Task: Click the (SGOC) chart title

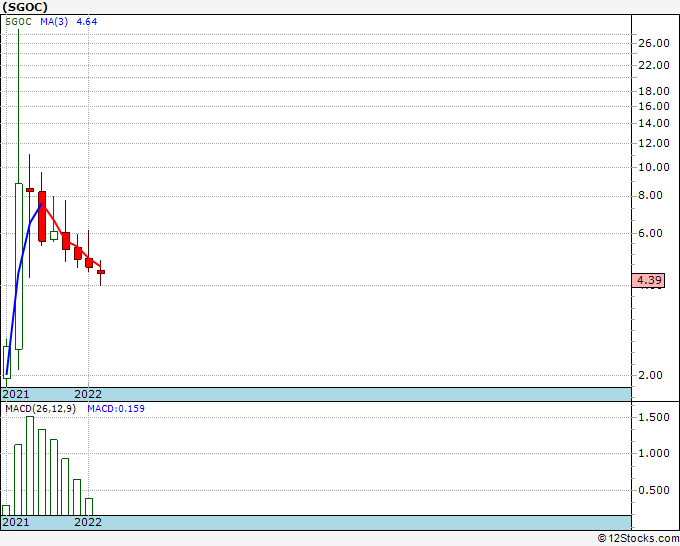Action: [25, 7]
